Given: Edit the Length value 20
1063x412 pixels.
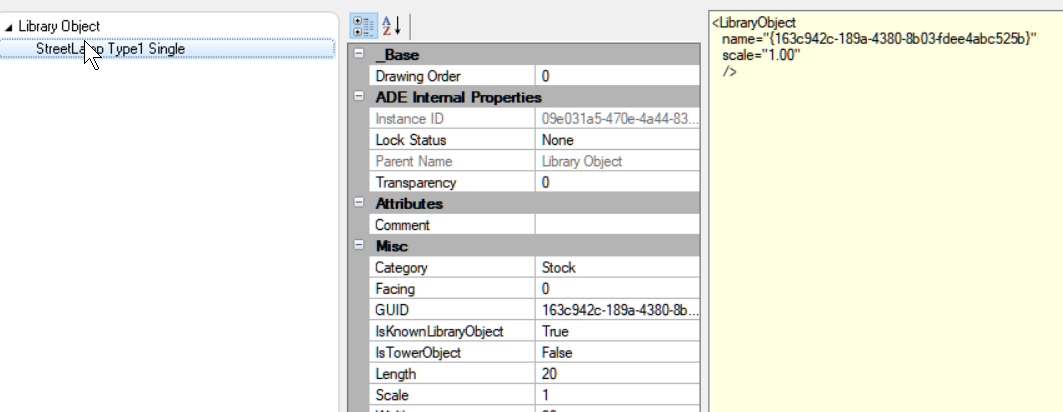Looking at the screenshot, I should point(618,373).
